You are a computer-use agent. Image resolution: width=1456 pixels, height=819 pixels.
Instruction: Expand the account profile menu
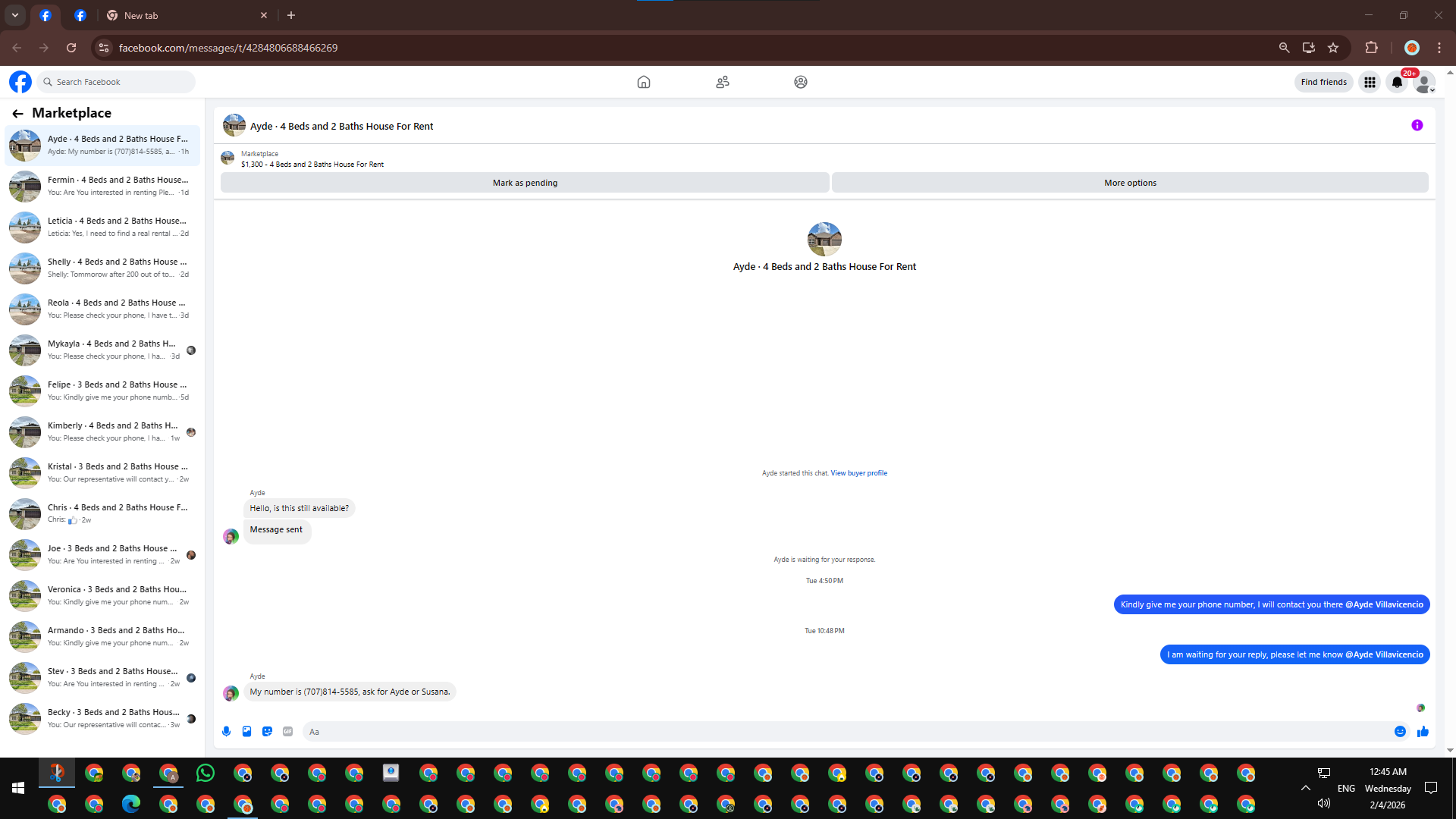tap(1425, 83)
